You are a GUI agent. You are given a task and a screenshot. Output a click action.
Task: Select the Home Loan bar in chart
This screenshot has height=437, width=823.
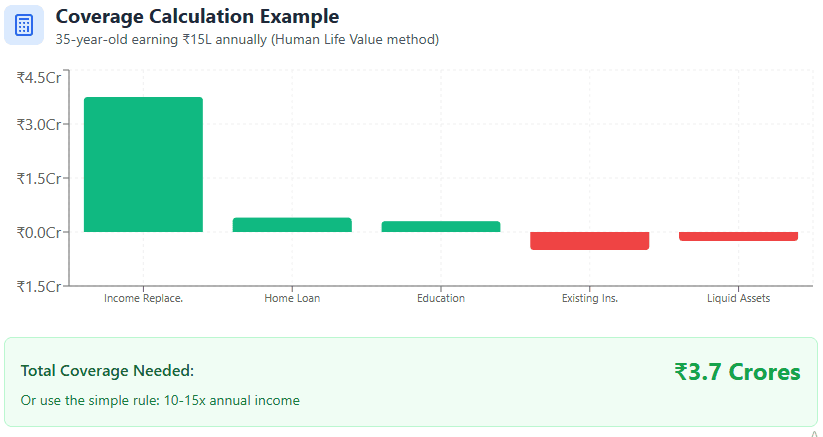292,225
